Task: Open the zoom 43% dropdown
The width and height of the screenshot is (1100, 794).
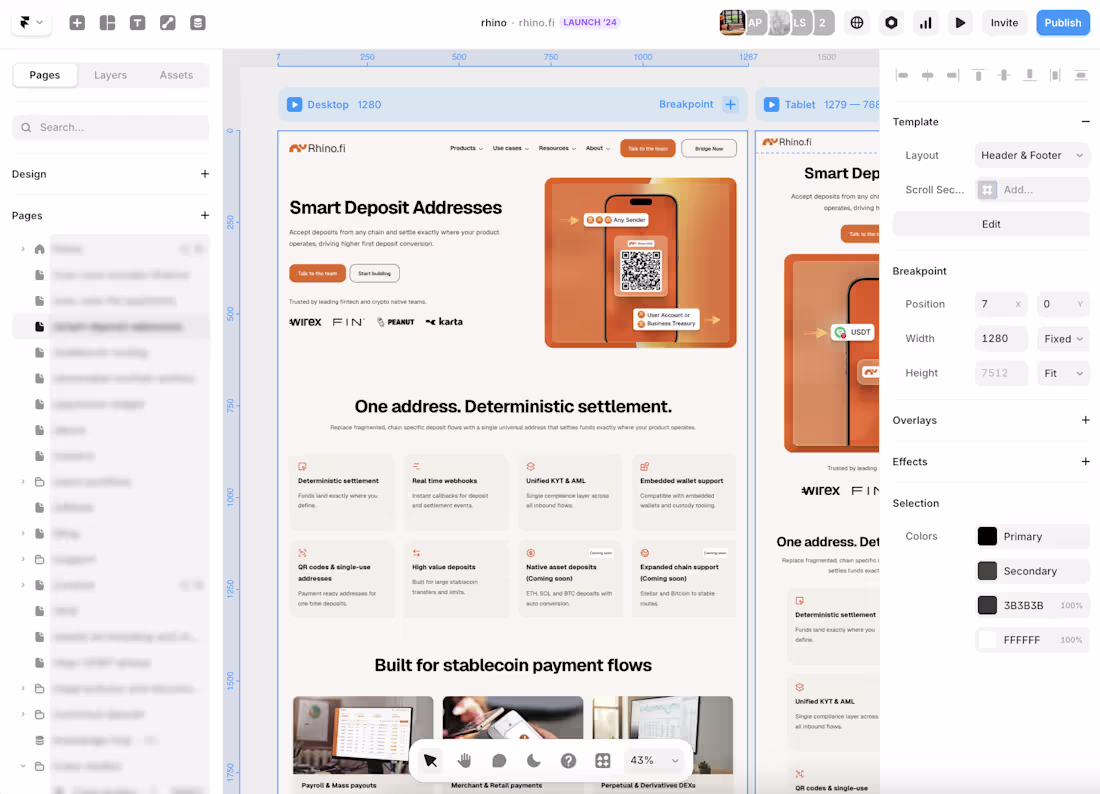Action: point(654,760)
